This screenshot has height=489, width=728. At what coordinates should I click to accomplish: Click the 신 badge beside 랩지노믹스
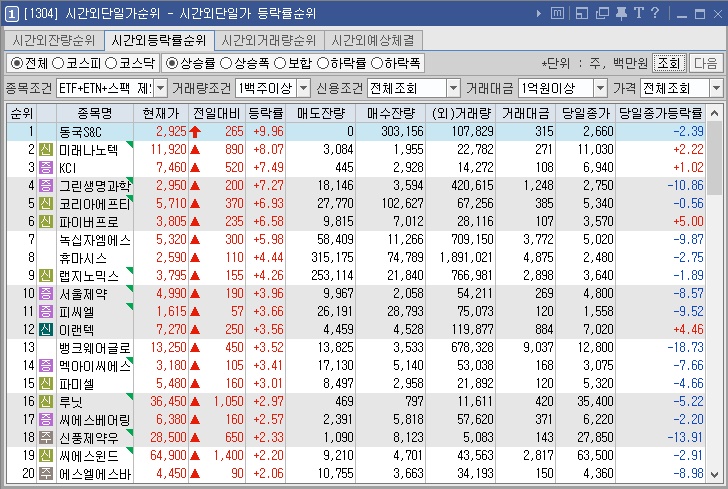[46, 275]
